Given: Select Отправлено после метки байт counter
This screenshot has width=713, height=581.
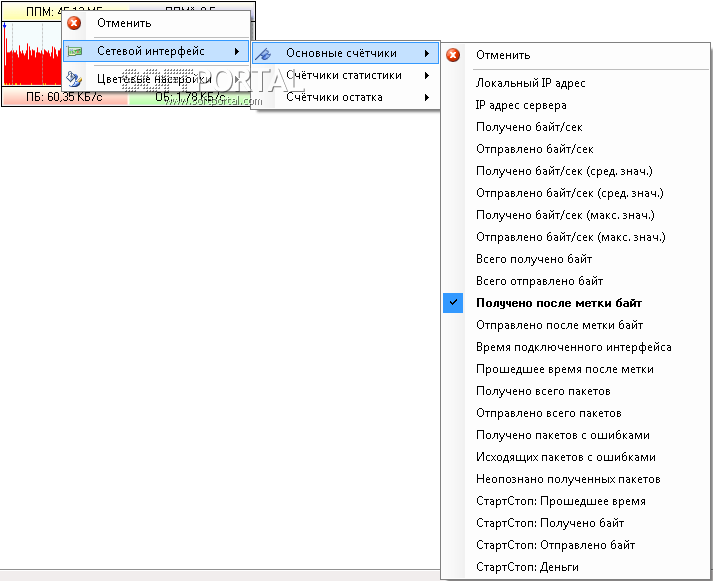Looking at the screenshot, I should coord(576,325).
